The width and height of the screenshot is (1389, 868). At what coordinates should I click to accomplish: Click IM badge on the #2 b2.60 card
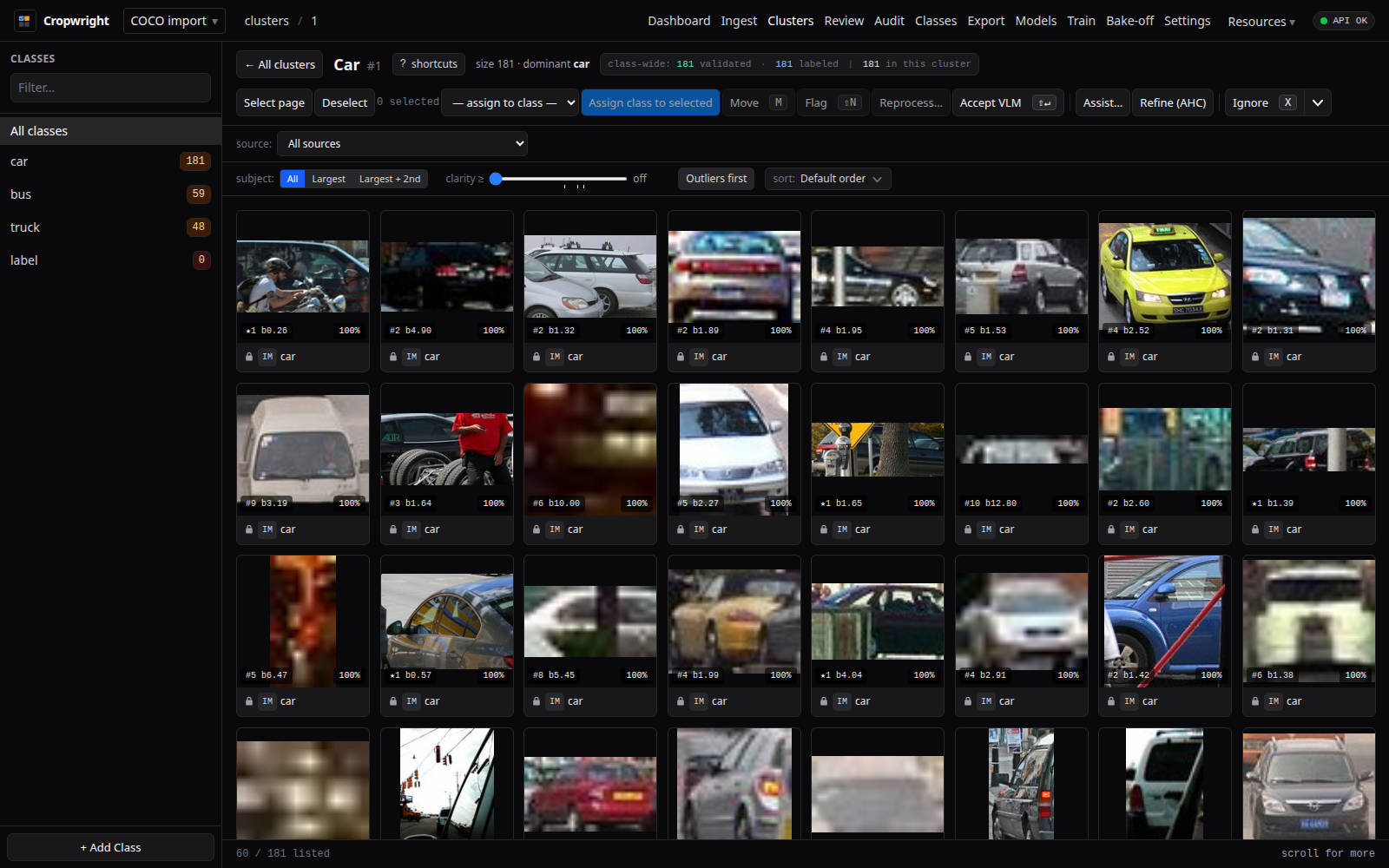click(x=1129, y=529)
